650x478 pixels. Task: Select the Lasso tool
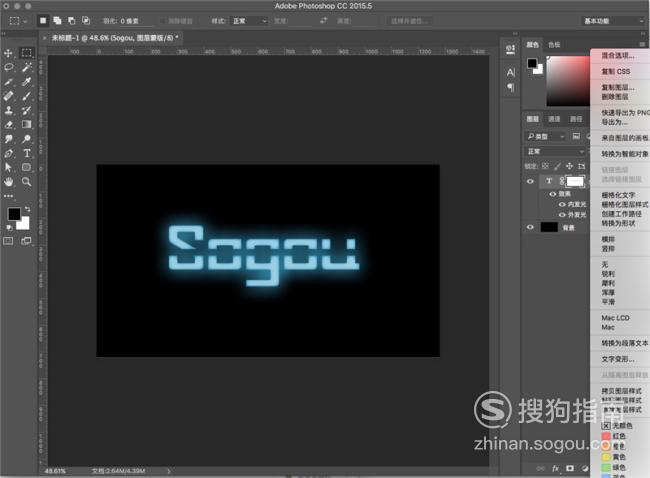click(8, 67)
